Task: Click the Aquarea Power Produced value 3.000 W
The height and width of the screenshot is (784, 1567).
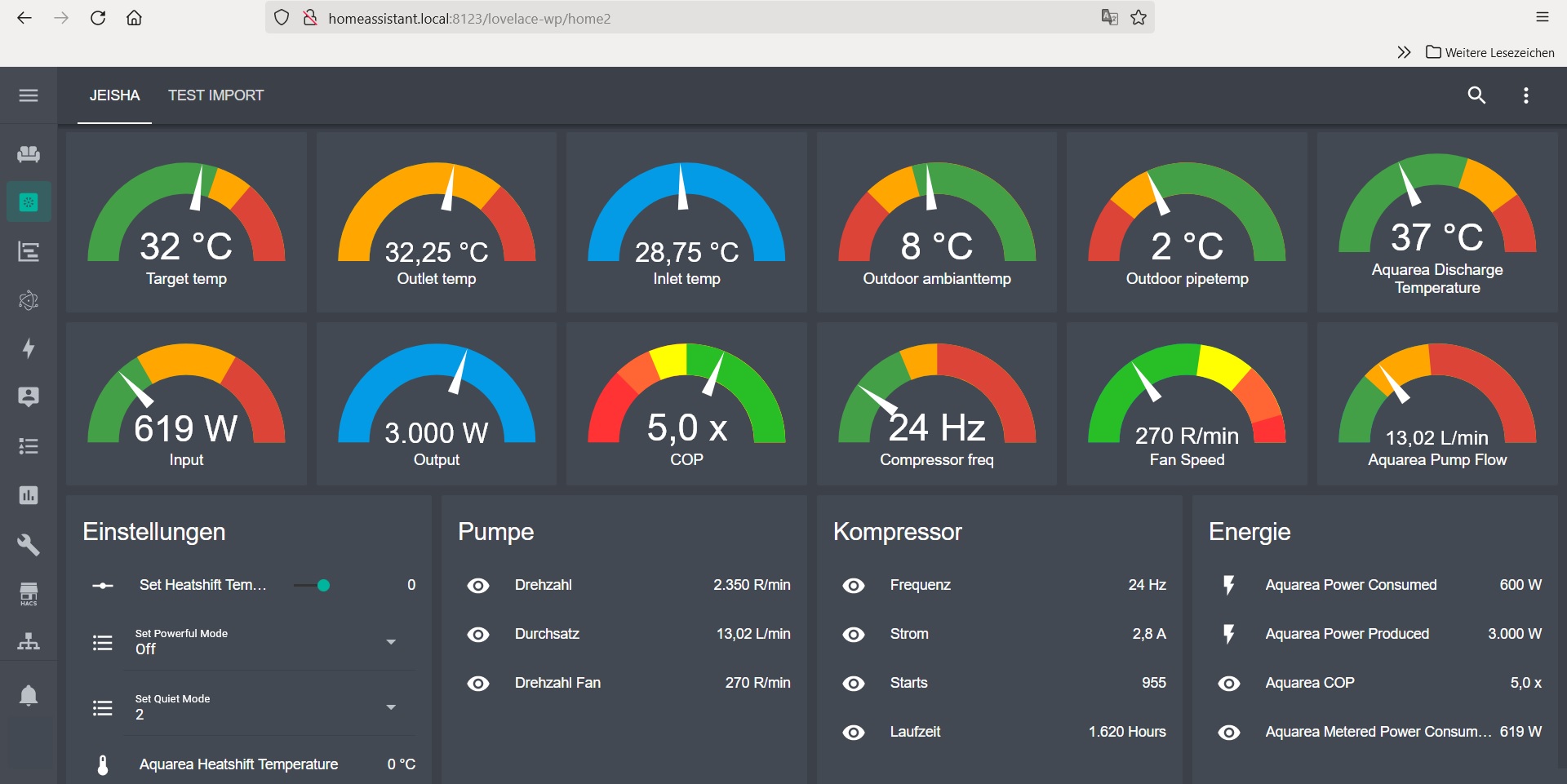Action: pos(1515,634)
